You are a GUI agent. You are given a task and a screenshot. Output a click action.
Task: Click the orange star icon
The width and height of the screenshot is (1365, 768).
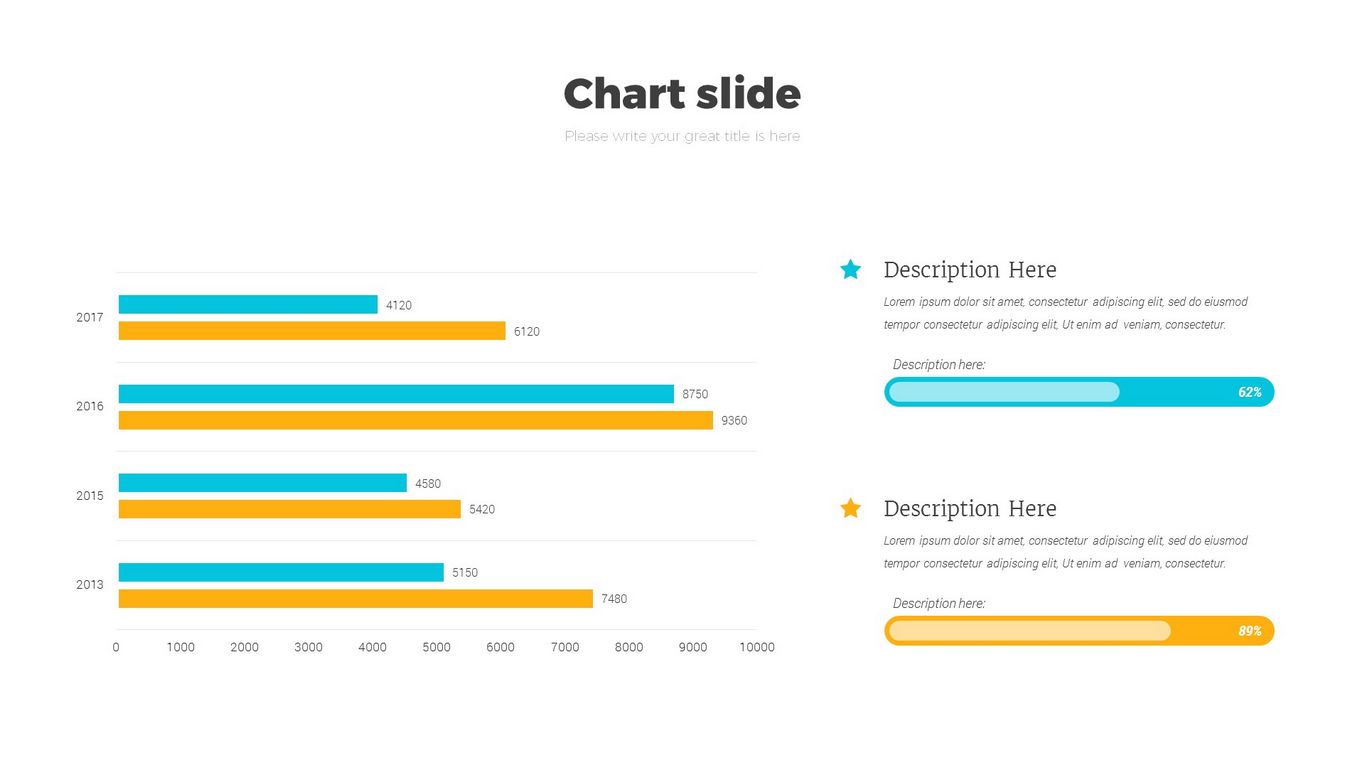coord(850,508)
